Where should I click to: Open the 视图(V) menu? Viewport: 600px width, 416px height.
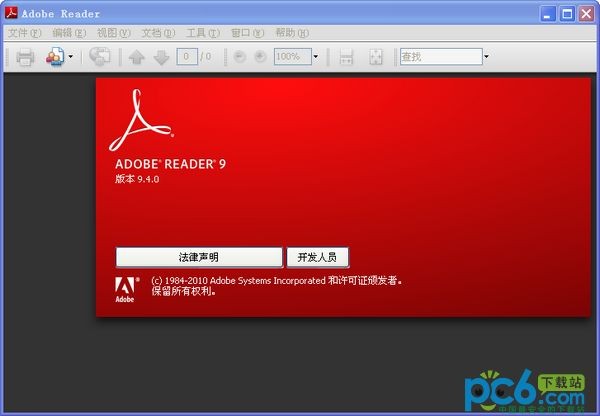coord(114,33)
